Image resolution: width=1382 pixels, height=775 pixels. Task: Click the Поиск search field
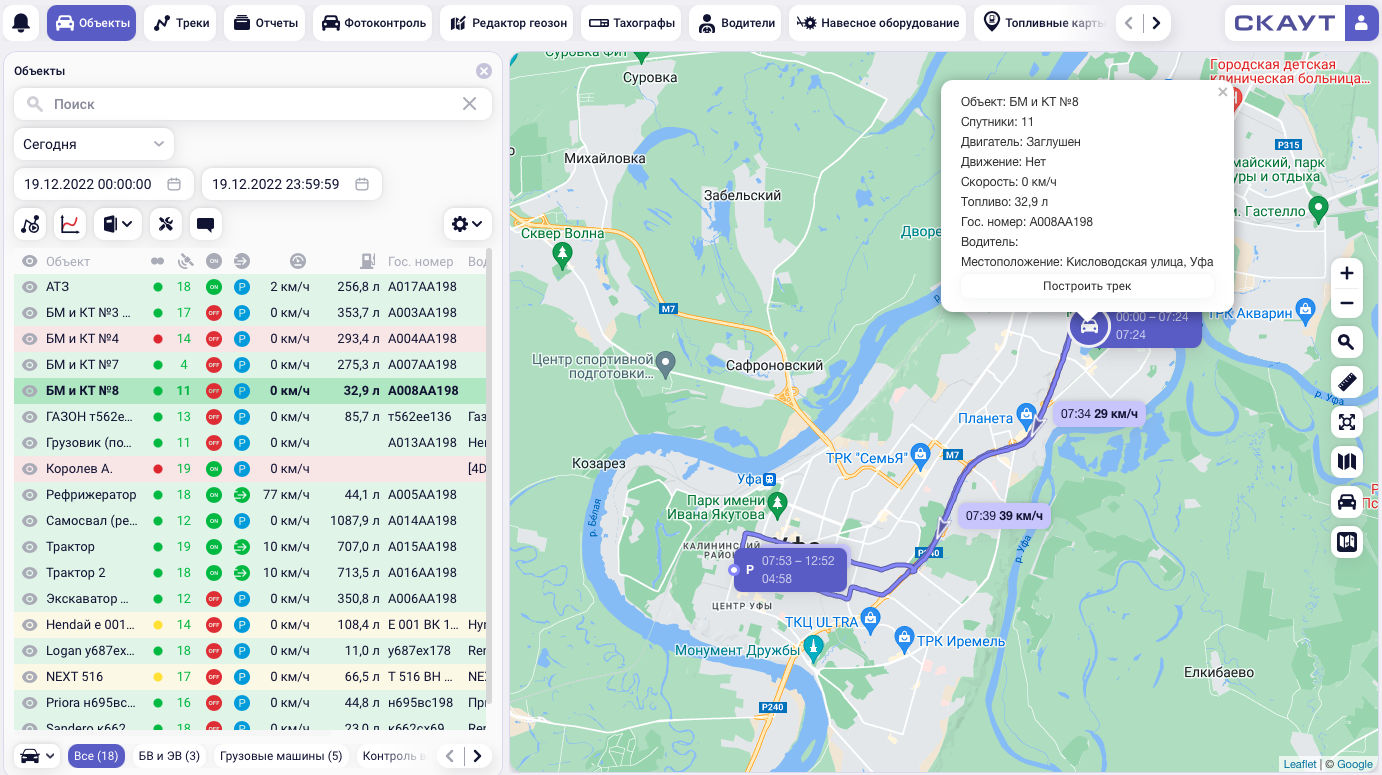[250, 104]
